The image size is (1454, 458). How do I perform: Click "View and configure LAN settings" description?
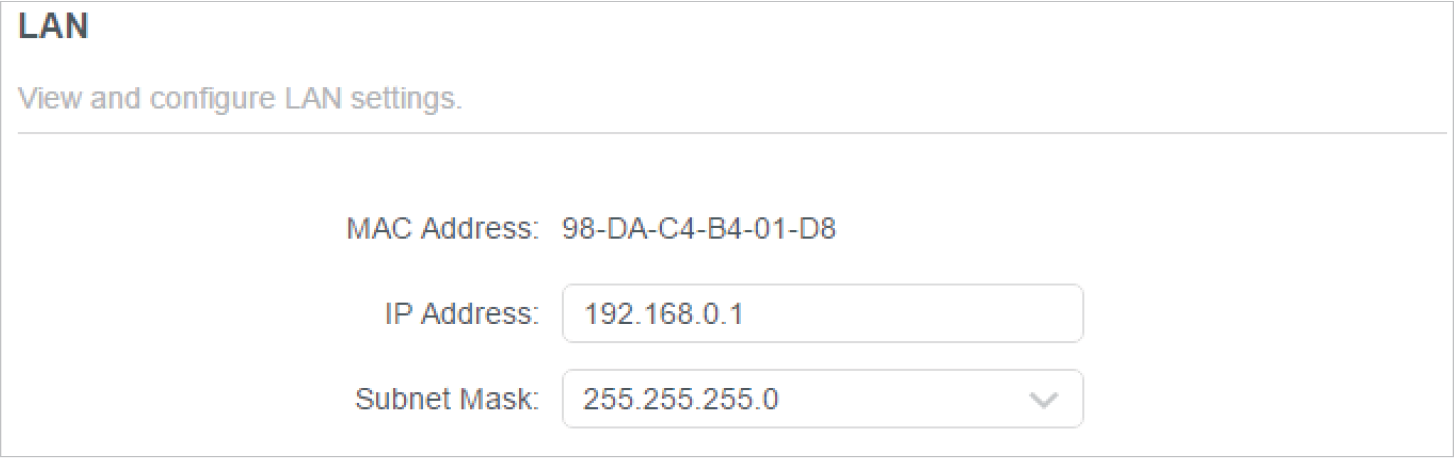coord(240,100)
